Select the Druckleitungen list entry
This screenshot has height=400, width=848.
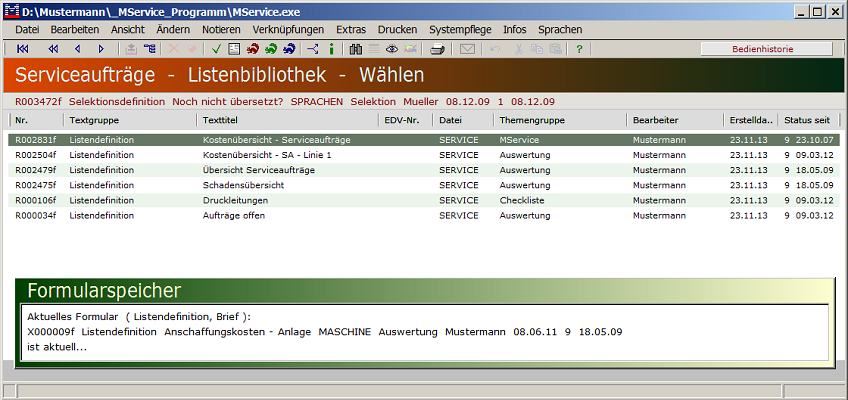pyautogui.click(x=235, y=200)
